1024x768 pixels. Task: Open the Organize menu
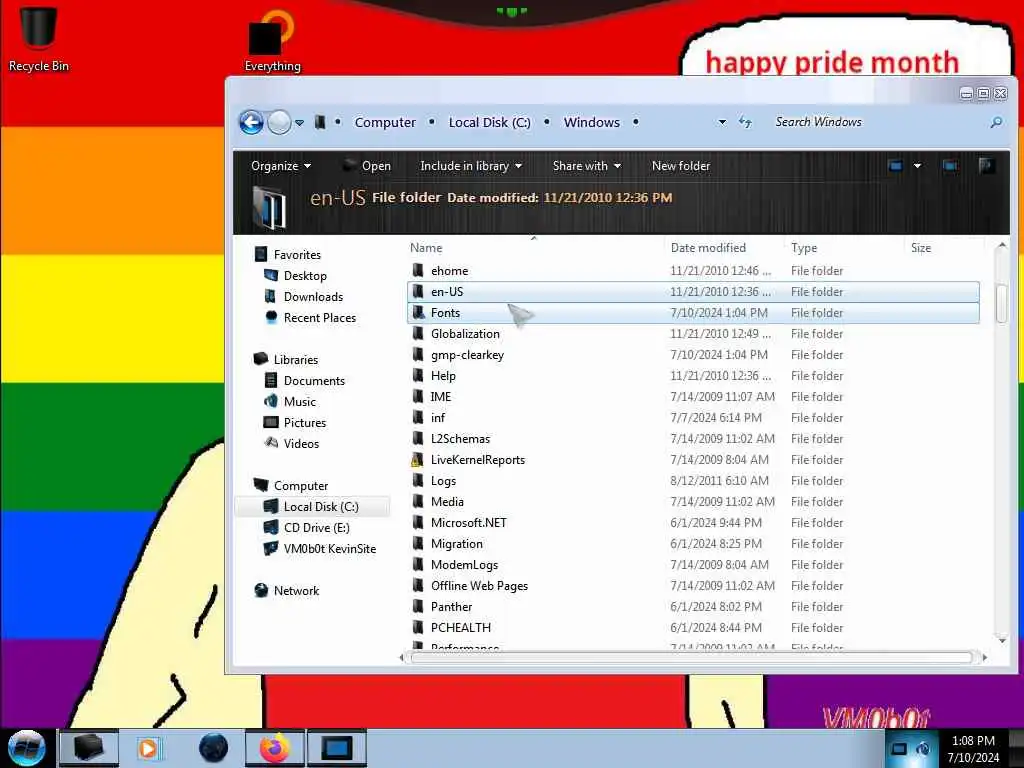[281, 166]
